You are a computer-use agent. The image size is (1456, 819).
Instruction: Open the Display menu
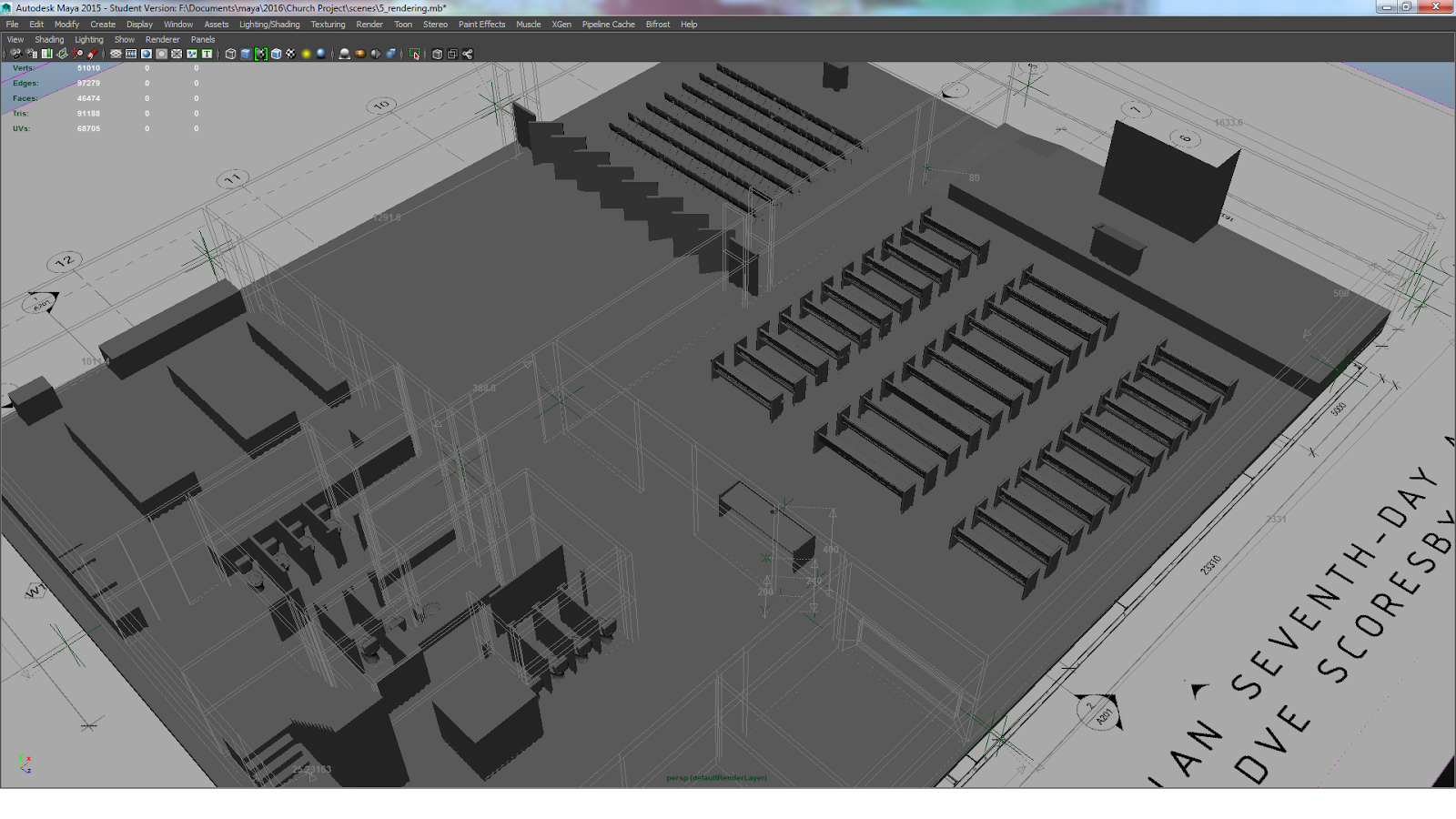click(x=139, y=25)
